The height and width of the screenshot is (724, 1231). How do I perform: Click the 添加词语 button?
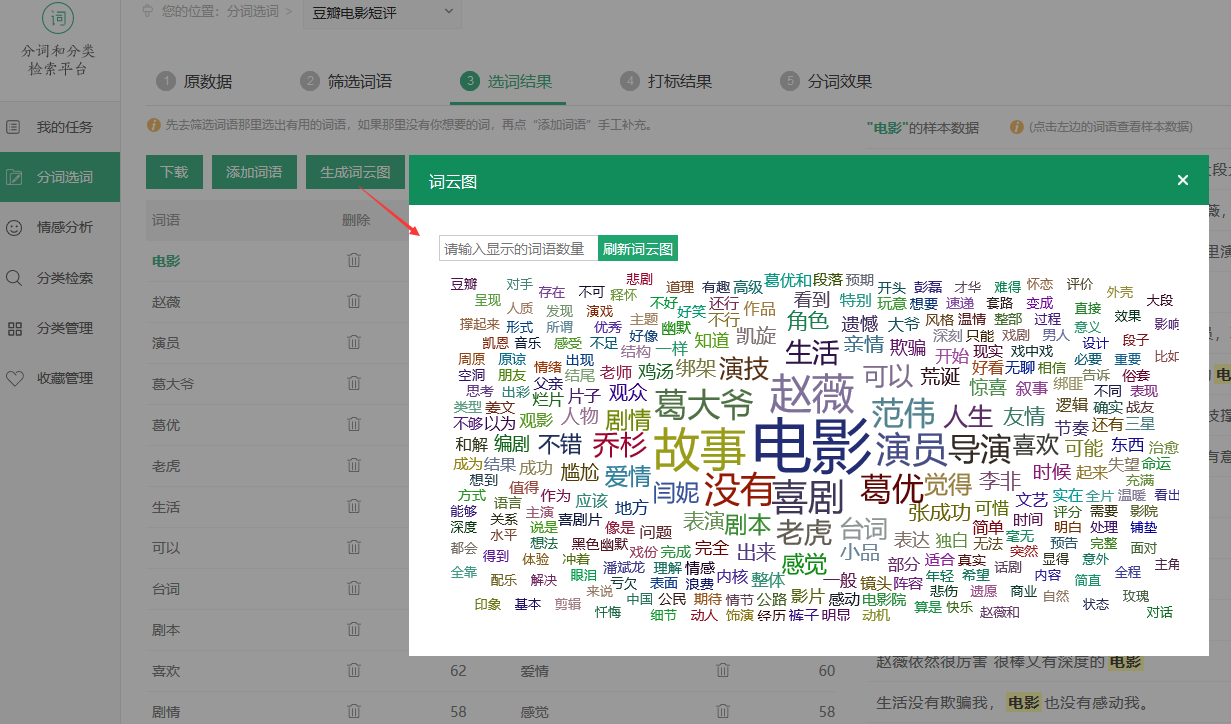coord(254,172)
